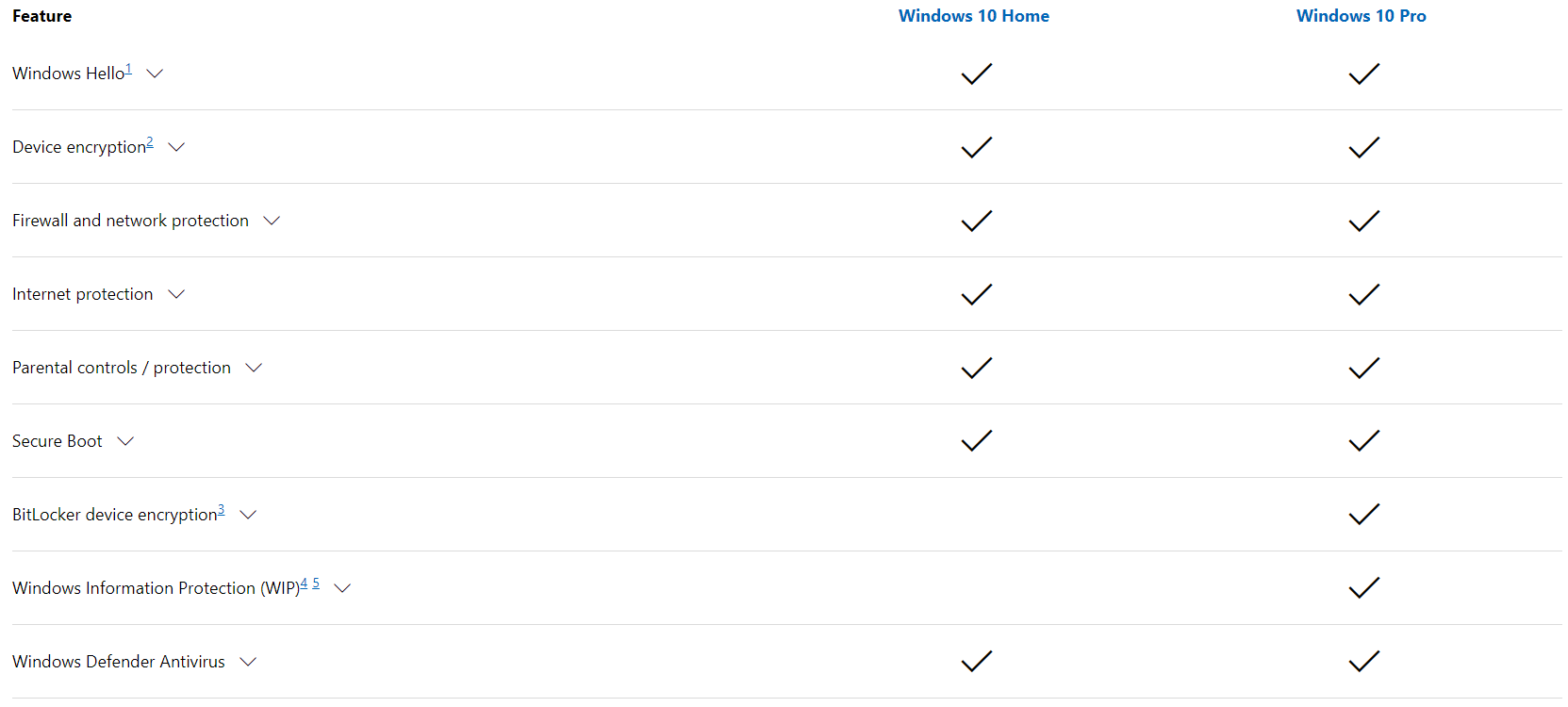Expand Windows Information Protection (WIP) row
Image resolution: width=1568 pixels, height=707 pixels.
click(342, 588)
